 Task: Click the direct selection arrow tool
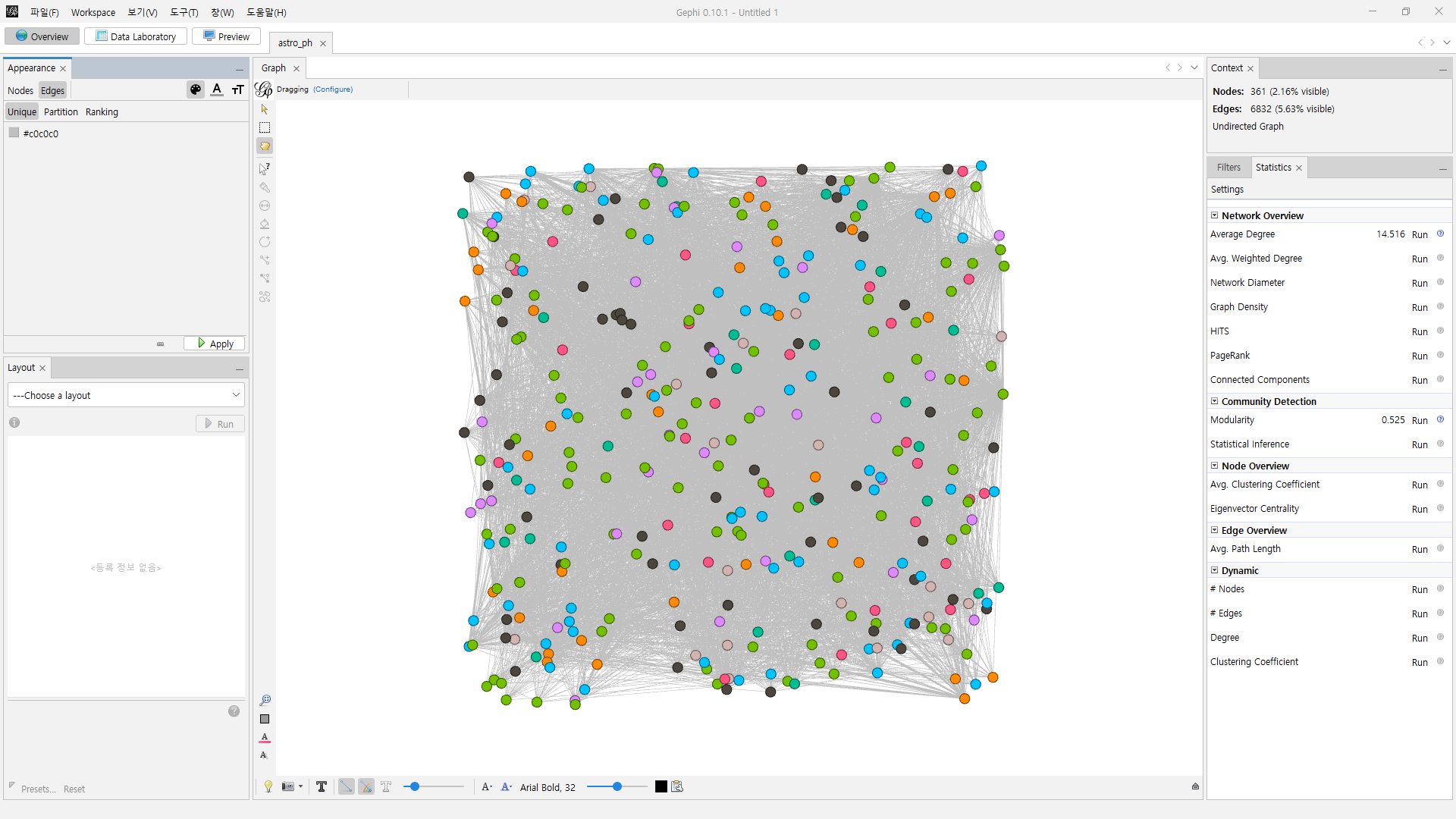265,109
